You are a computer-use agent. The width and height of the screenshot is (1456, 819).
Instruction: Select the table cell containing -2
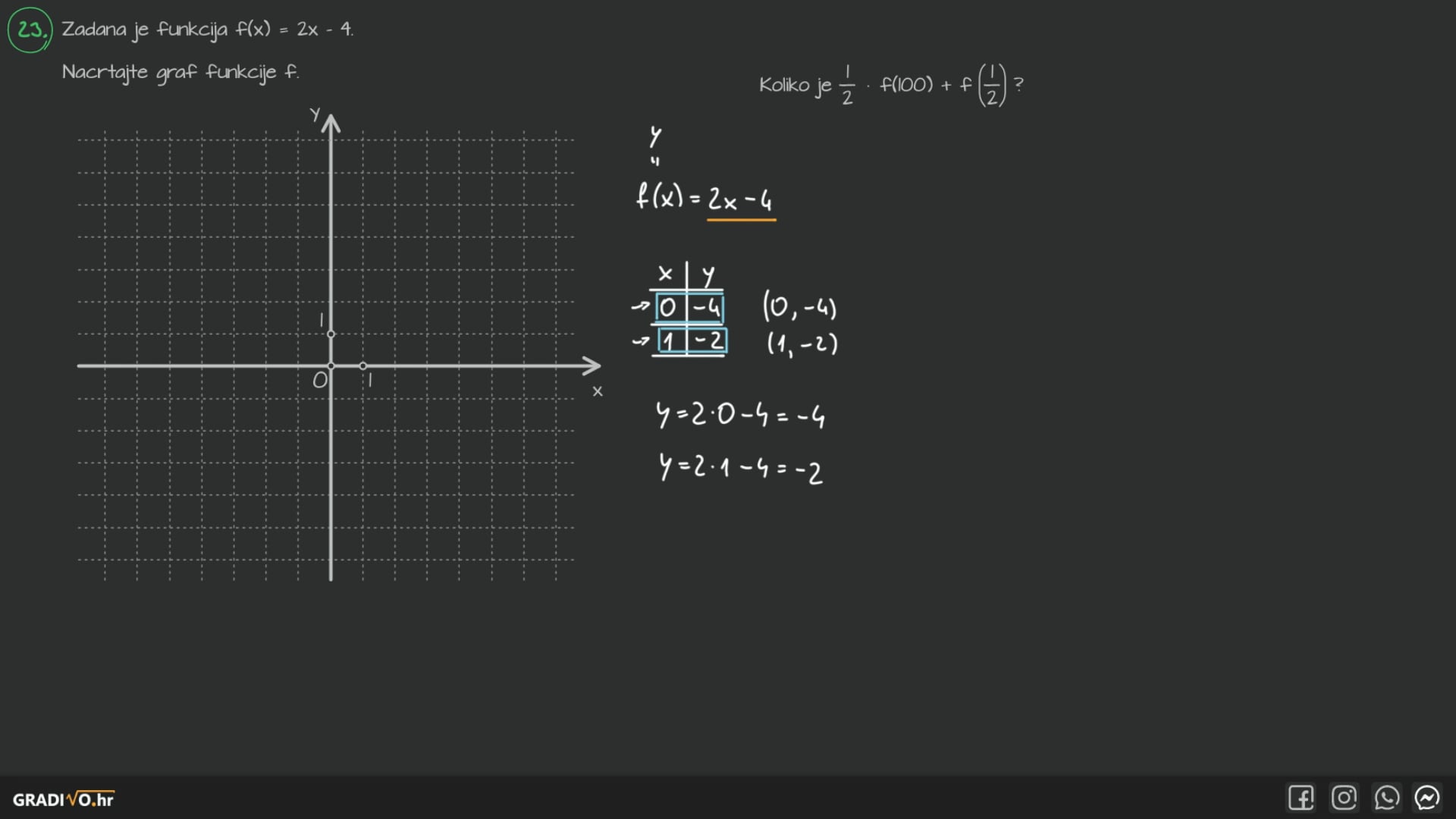[x=708, y=341]
